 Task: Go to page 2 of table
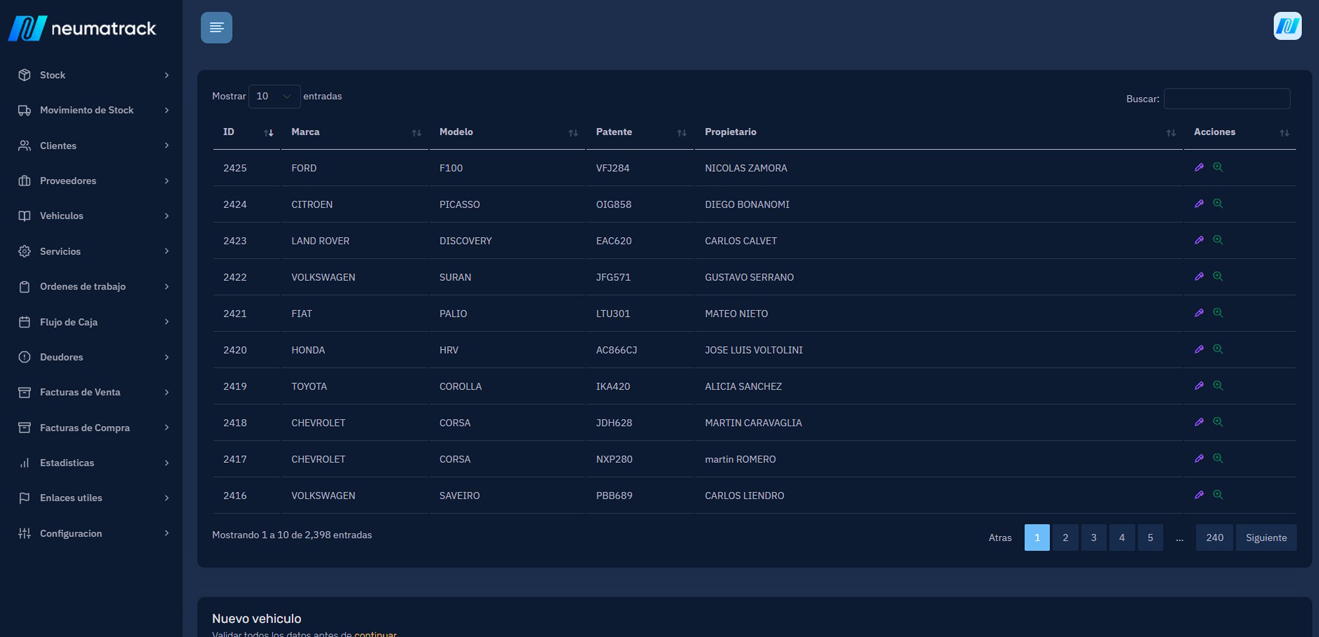coord(1065,538)
